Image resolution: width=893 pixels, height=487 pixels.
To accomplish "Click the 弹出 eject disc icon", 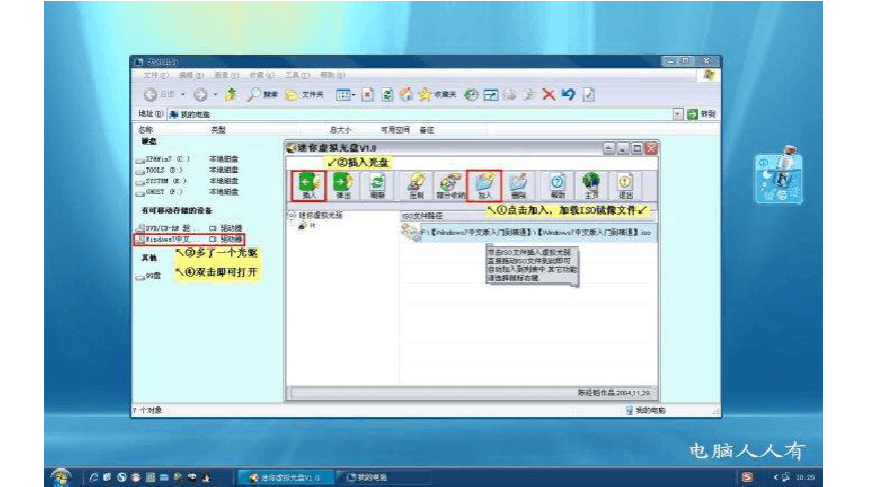I will [x=343, y=185].
